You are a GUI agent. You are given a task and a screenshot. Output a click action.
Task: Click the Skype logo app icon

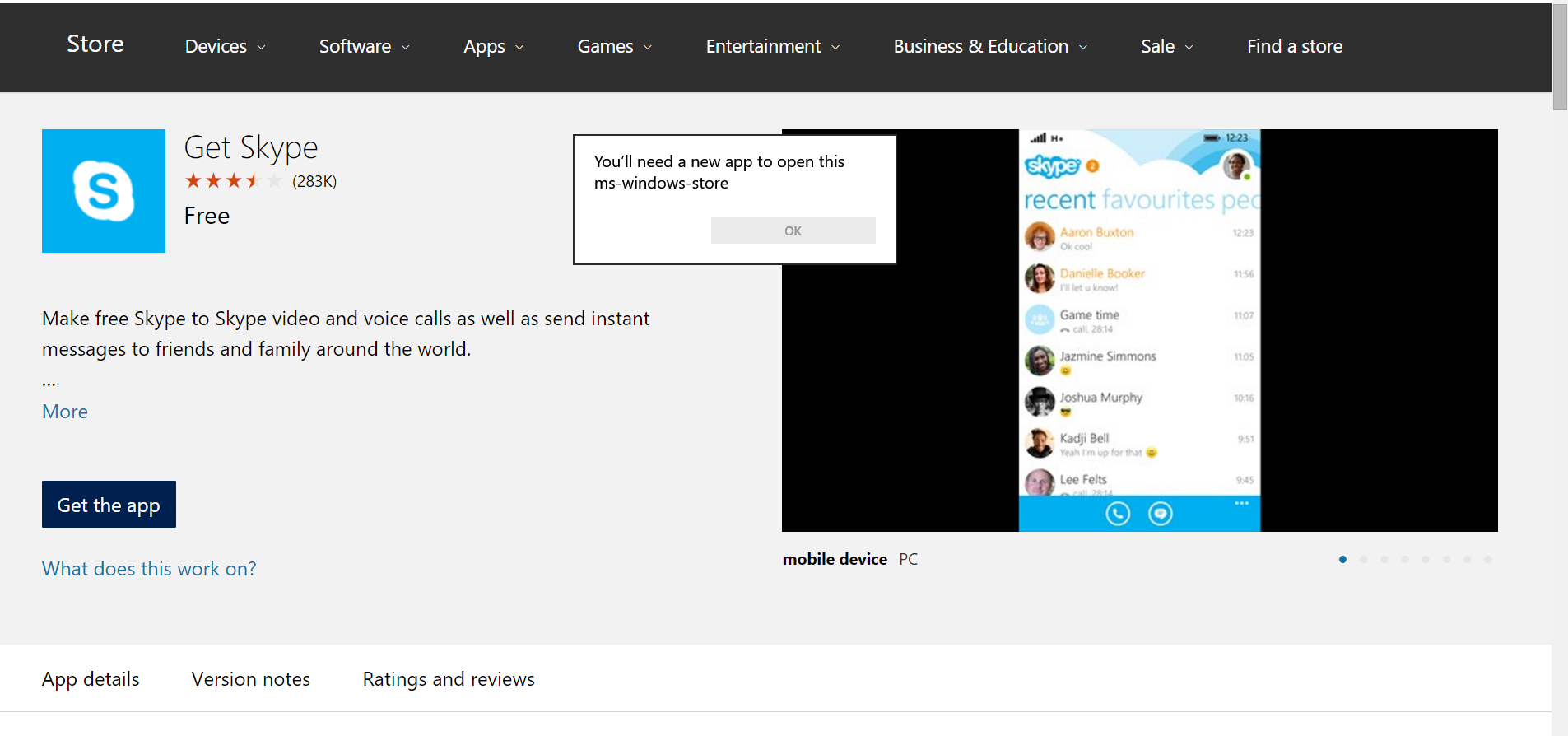[x=103, y=191]
